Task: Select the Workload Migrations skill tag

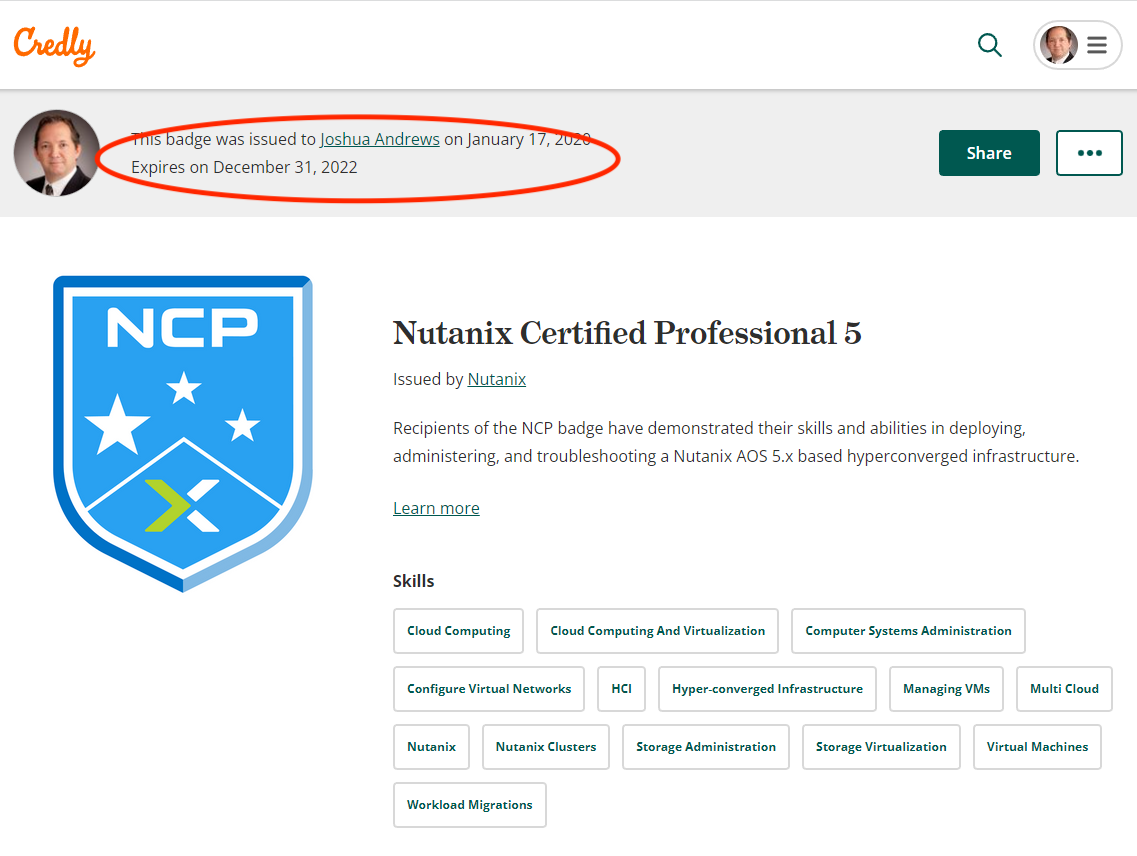Action: (470, 805)
